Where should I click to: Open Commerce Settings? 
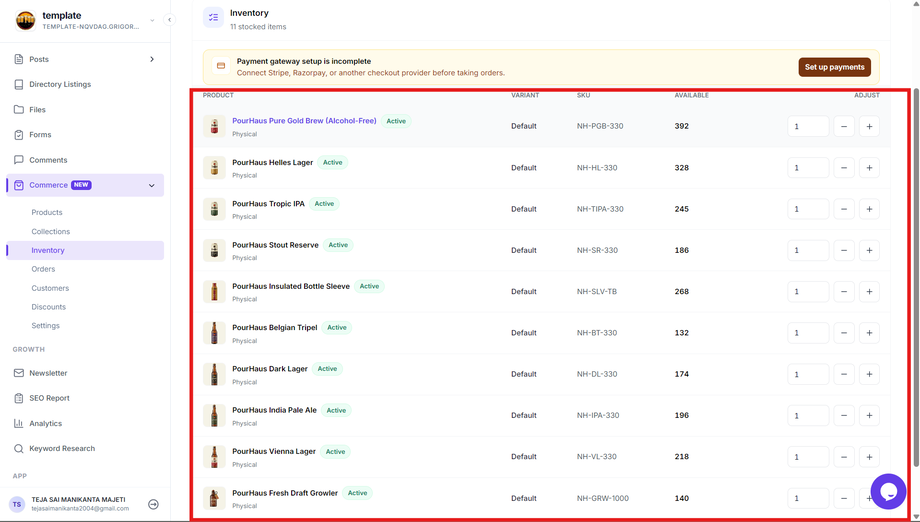click(x=46, y=326)
